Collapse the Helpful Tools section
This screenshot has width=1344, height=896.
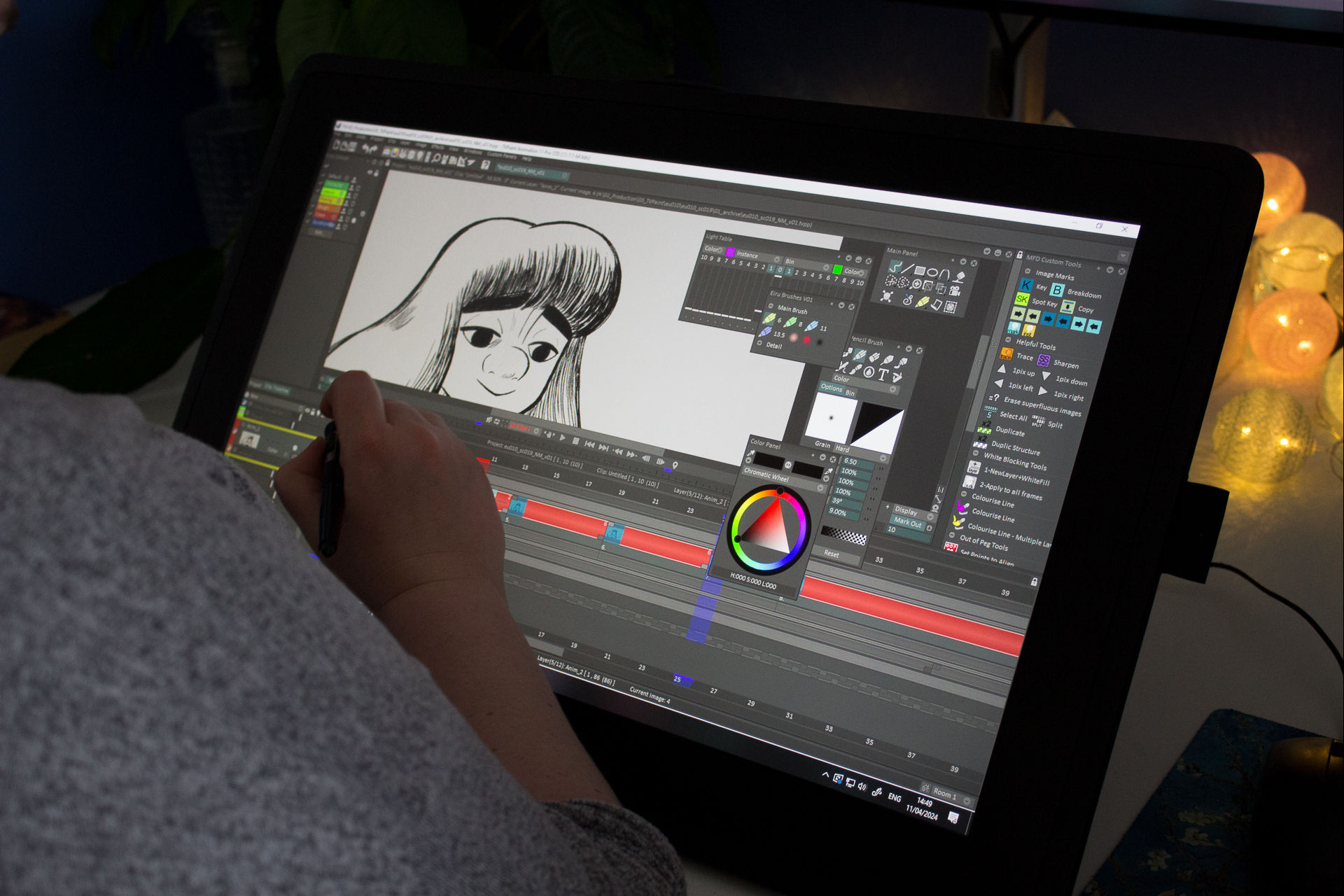(x=1009, y=341)
